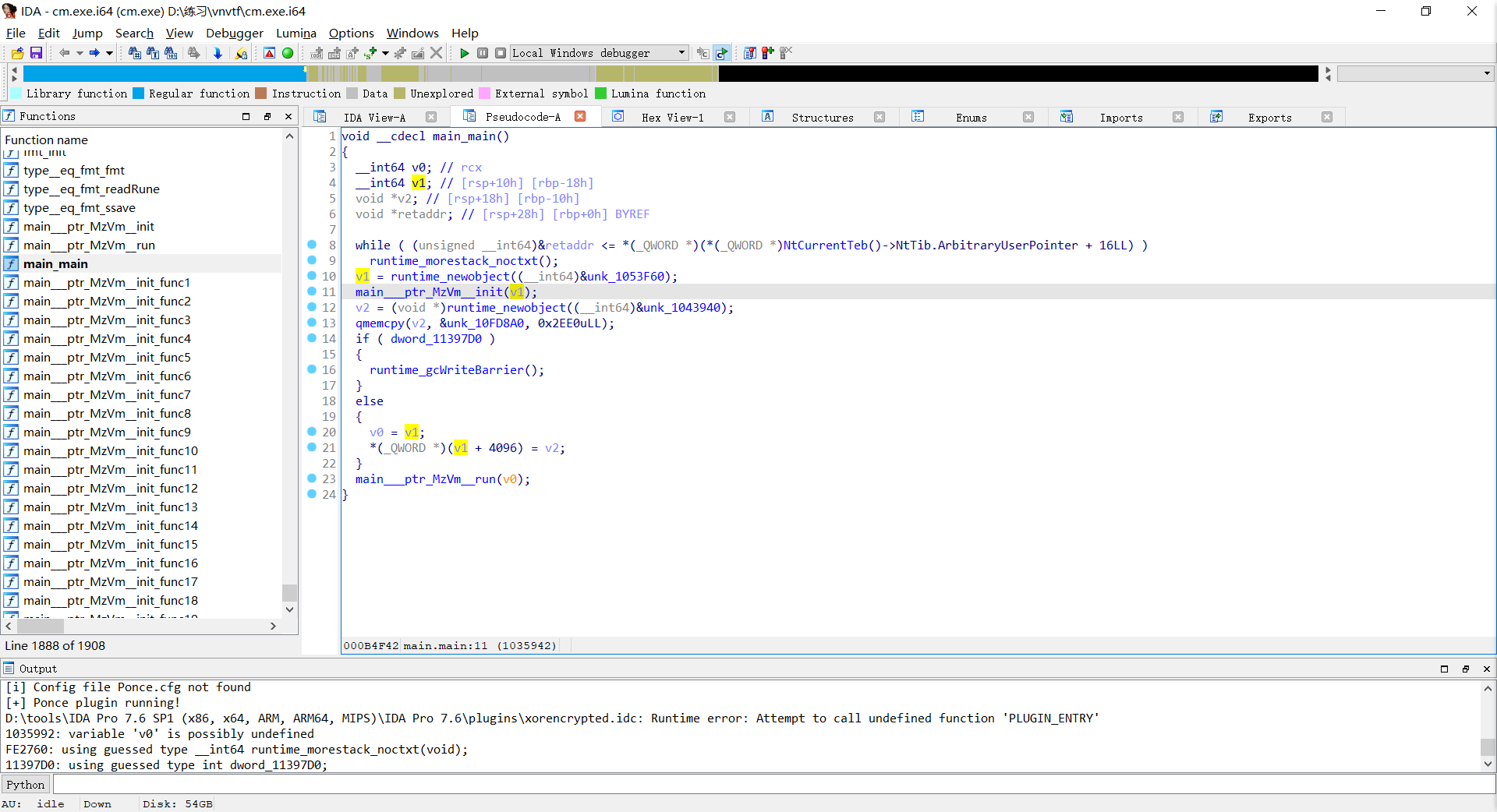Toggle the breakpoint dot on line 16

tap(312, 369)
